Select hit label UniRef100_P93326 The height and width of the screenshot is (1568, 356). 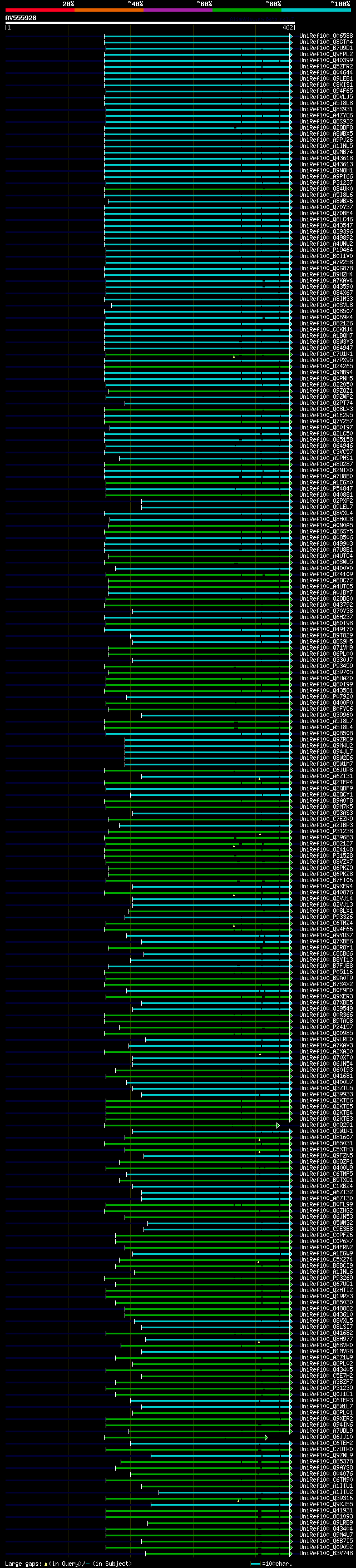tap(325, 917)
